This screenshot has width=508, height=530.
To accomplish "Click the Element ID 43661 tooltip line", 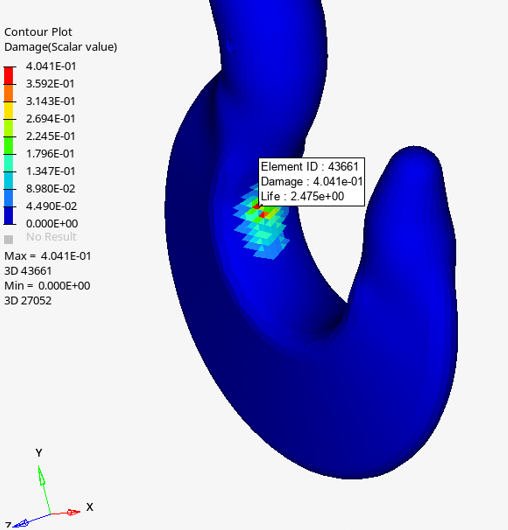I will point(310,167).
